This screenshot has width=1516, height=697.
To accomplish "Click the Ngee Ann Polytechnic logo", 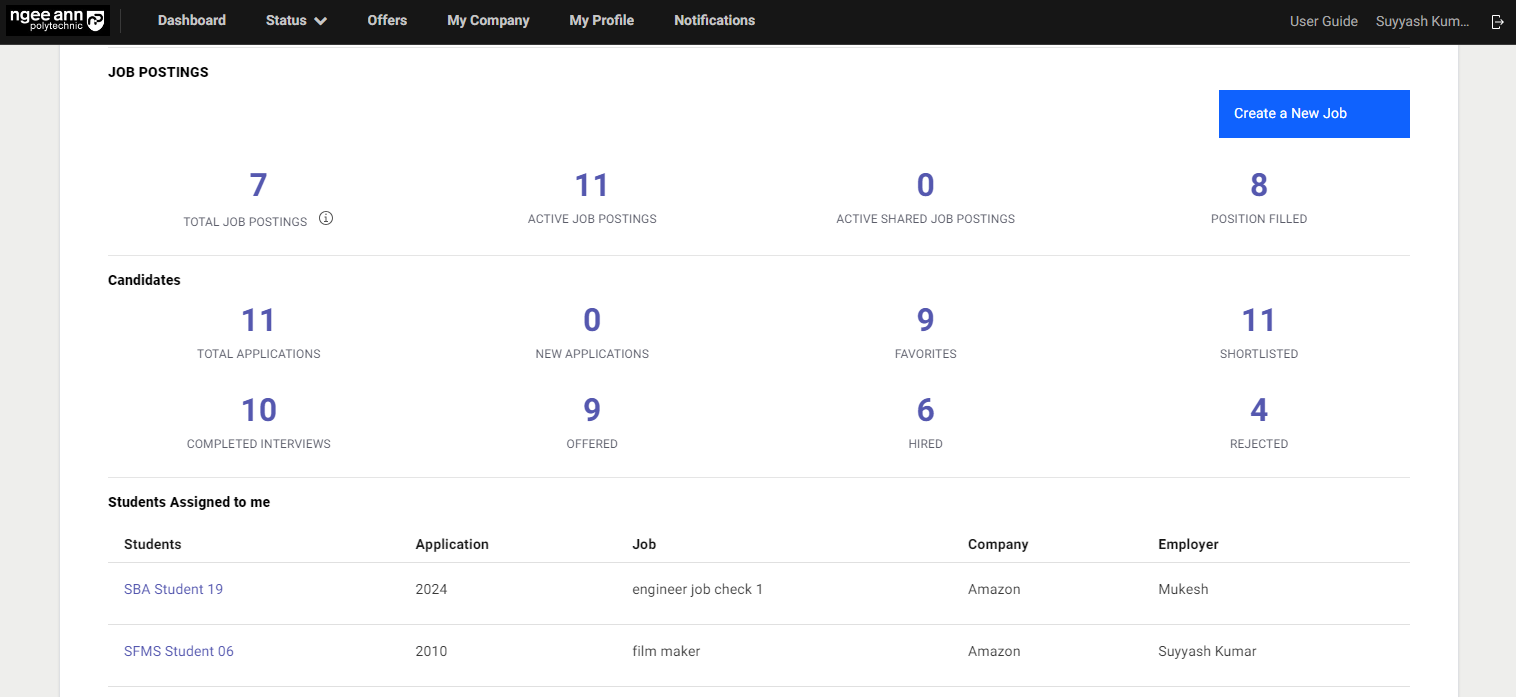I will click(x=56, y=21).
